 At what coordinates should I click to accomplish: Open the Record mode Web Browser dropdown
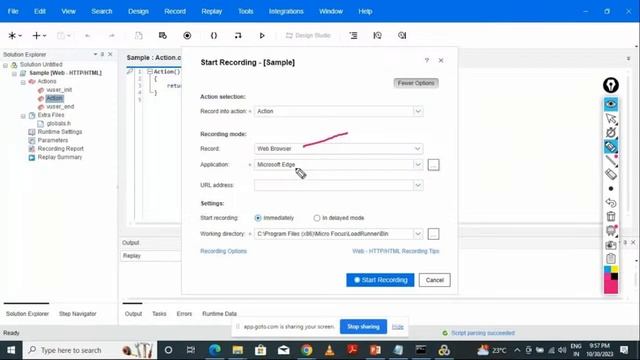(418, 149)
